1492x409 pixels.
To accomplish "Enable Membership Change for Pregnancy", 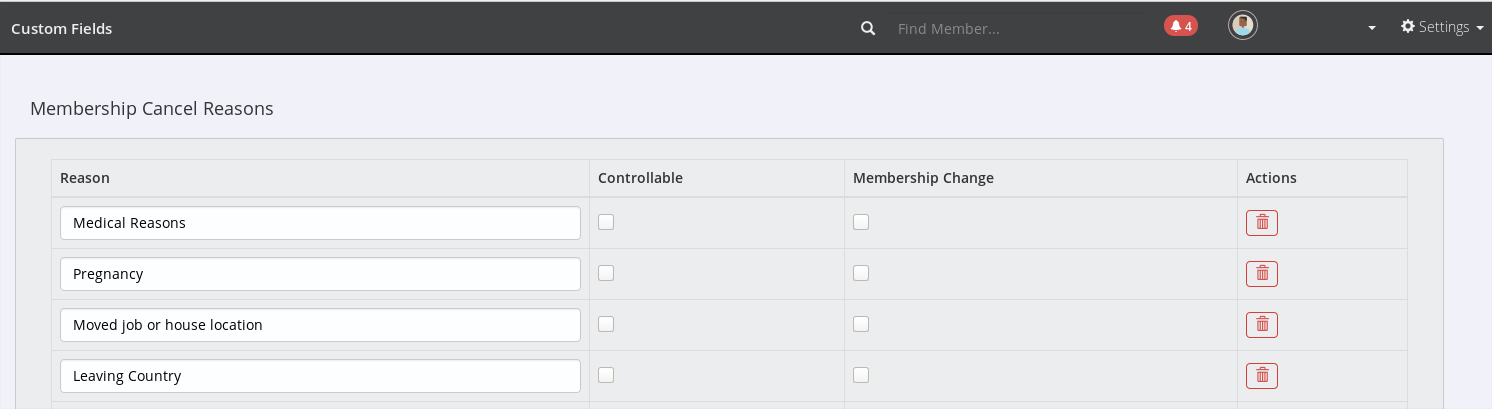I will point(861,273).
